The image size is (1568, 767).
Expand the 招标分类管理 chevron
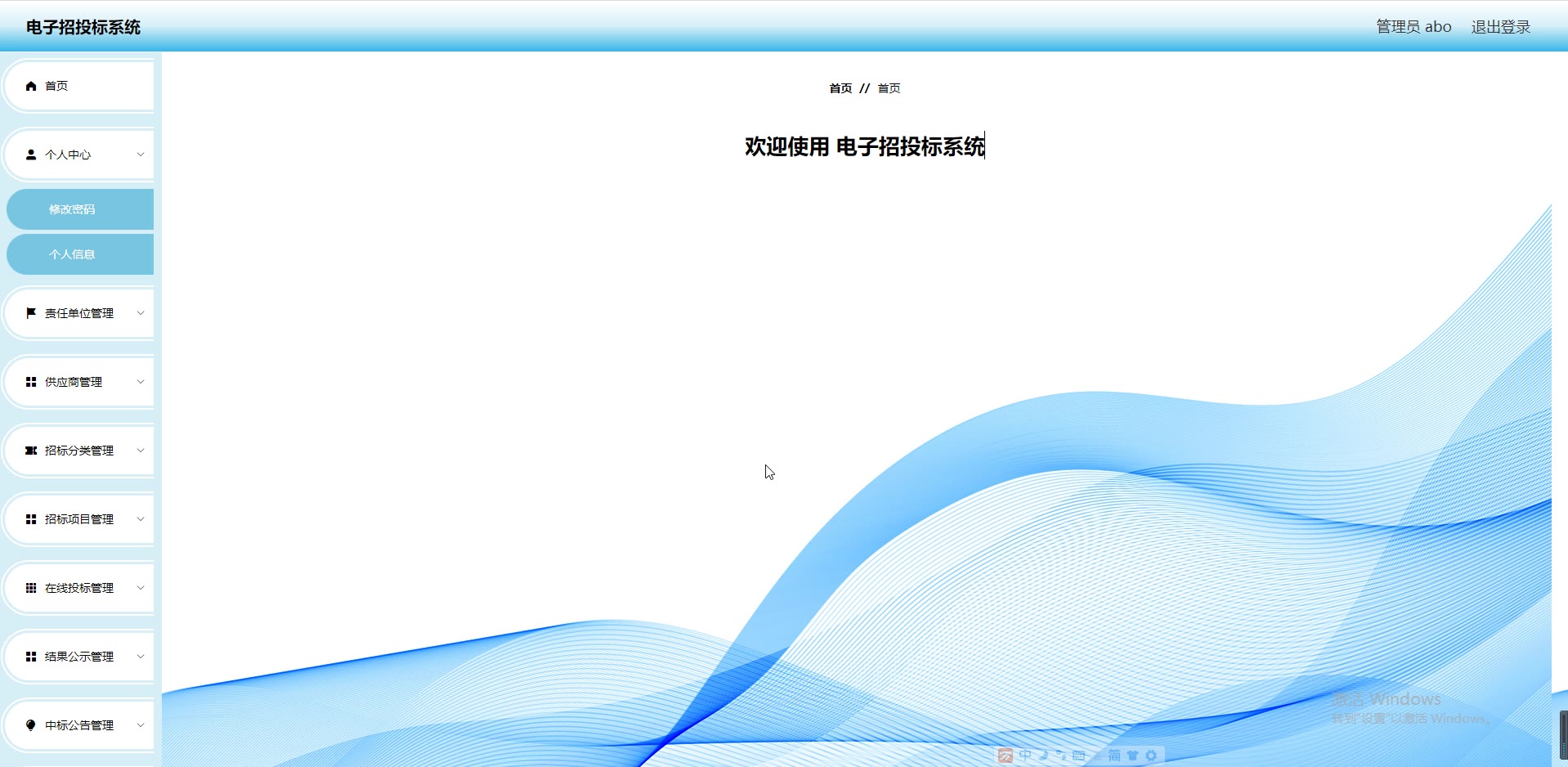tap(141, 451)
